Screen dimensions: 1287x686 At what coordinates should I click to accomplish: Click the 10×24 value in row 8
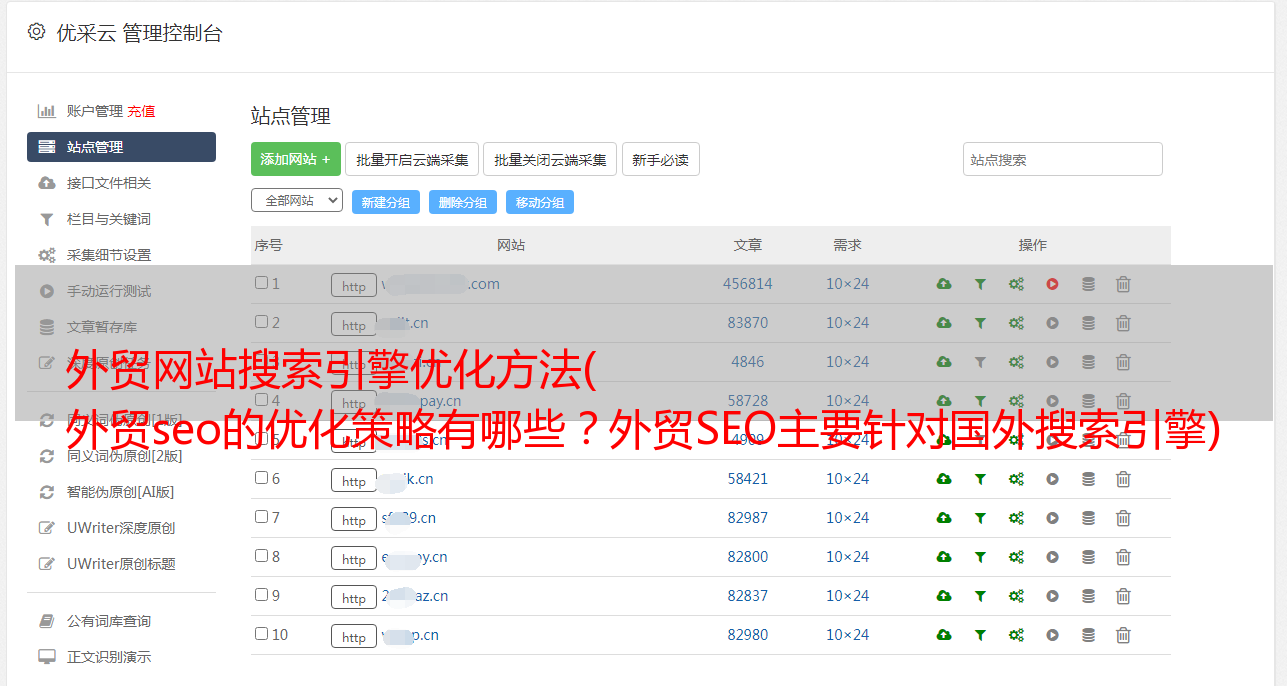click(x=848, y=557)
